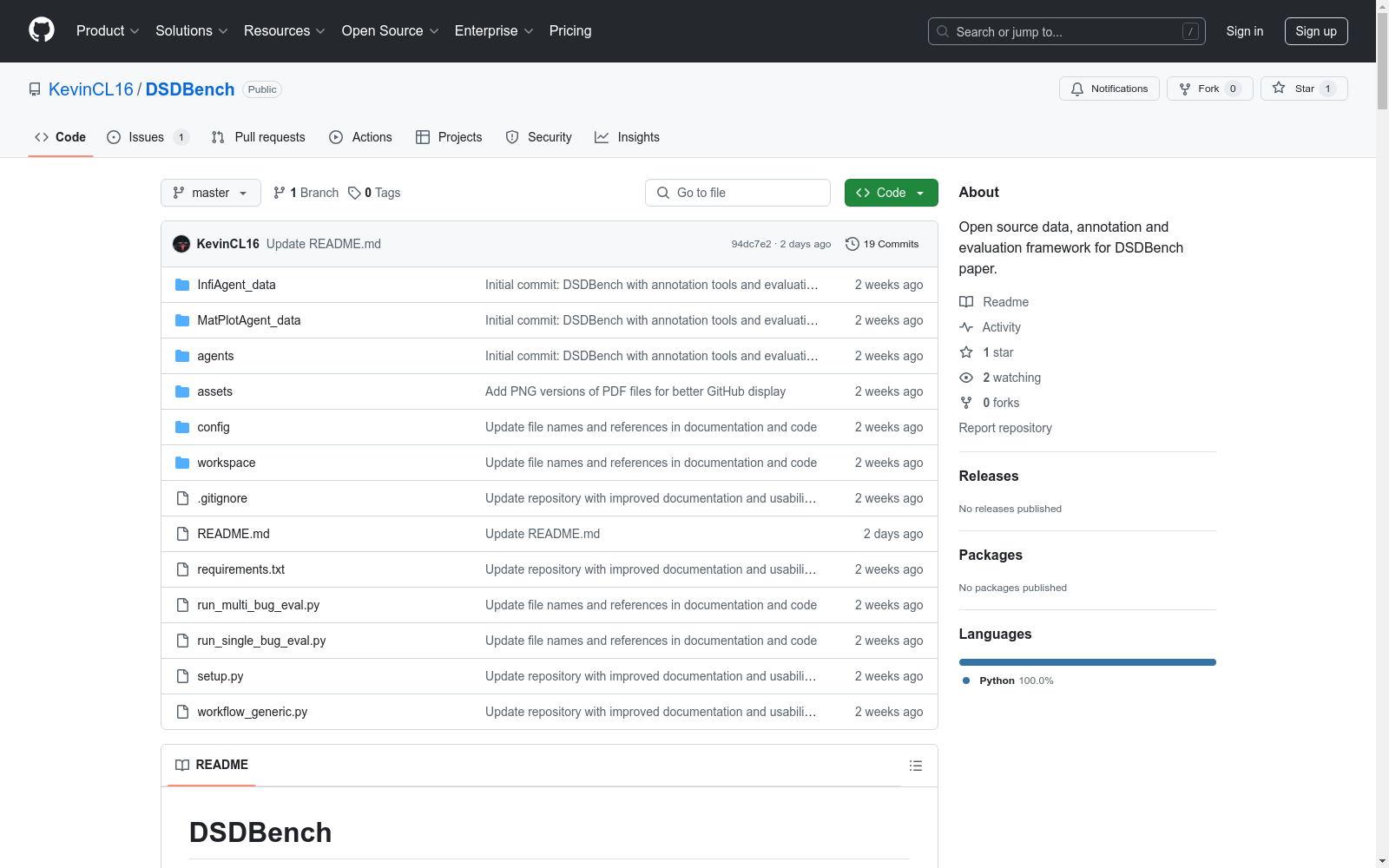Click the 1 Branch link

306,193
